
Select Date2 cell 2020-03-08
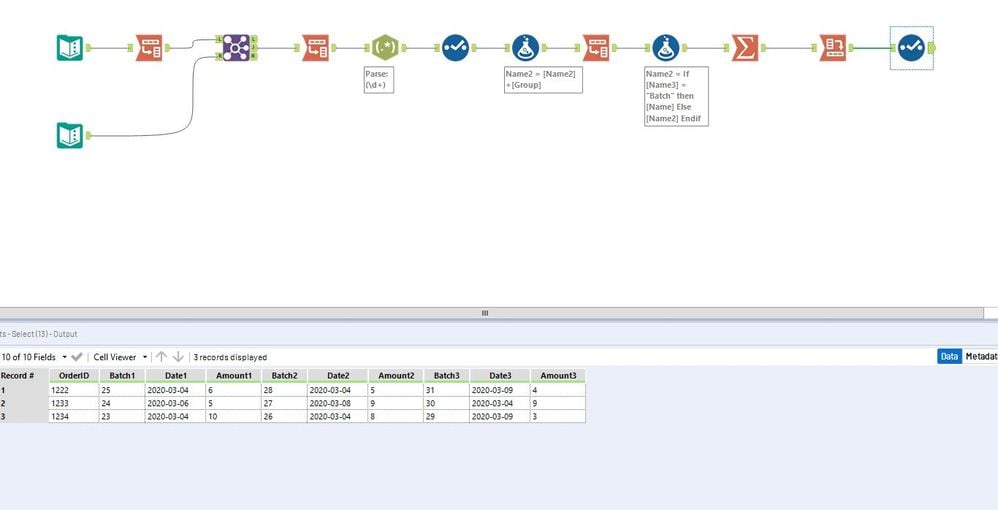coord(338,403)
